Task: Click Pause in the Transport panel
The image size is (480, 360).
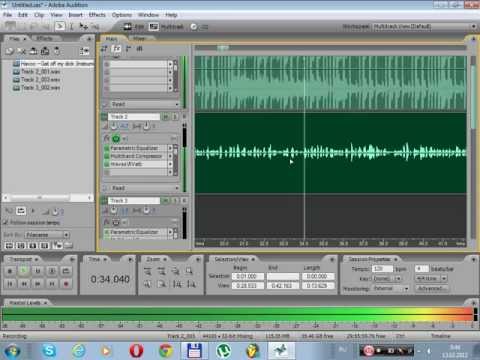Action: click(x=38, y=271)
